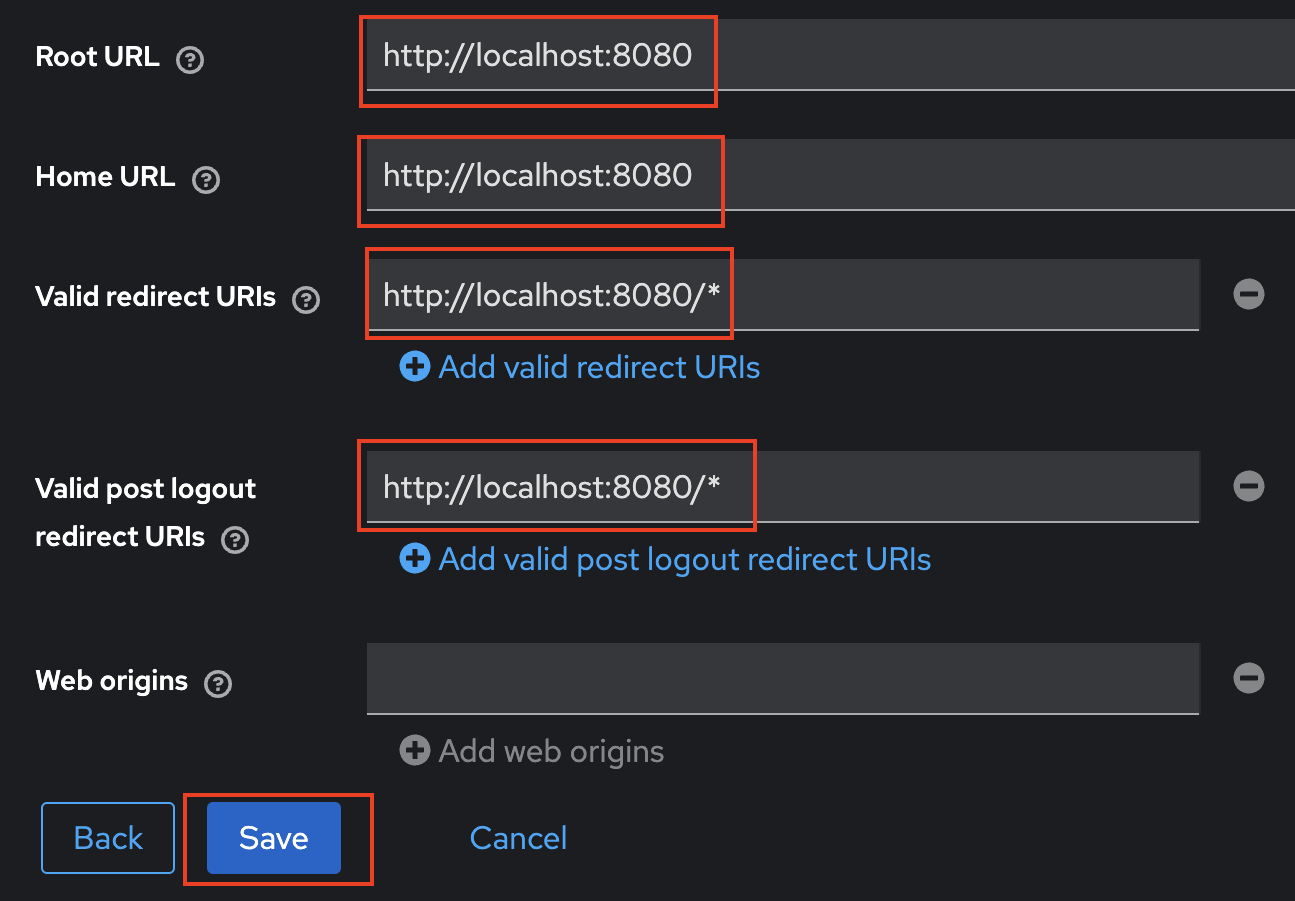The image size is (1295, 901).
Task: Remove the valid redirect URI entry with minus icon
Action: click(x=1249, y=294)
